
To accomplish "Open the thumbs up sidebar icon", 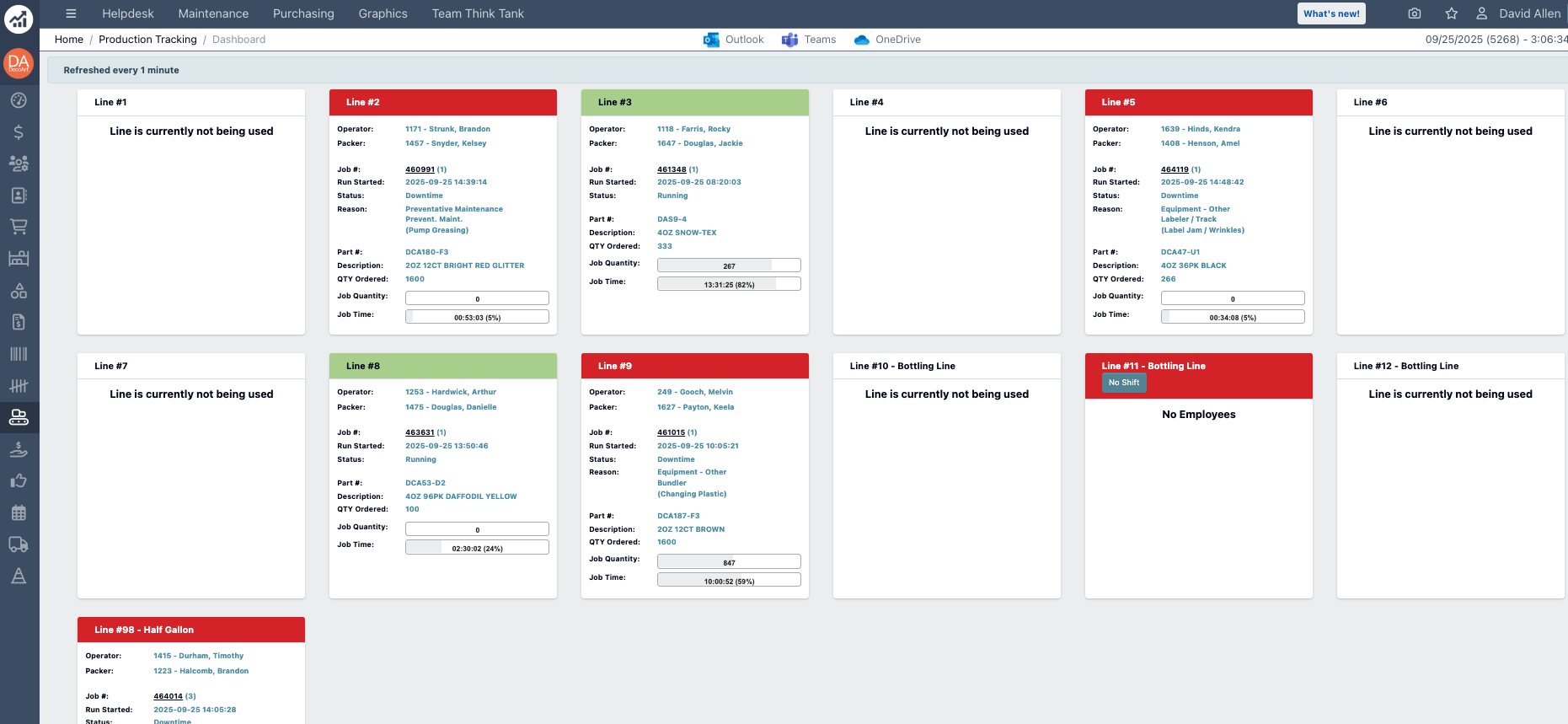I will click(x=19, y=481).
